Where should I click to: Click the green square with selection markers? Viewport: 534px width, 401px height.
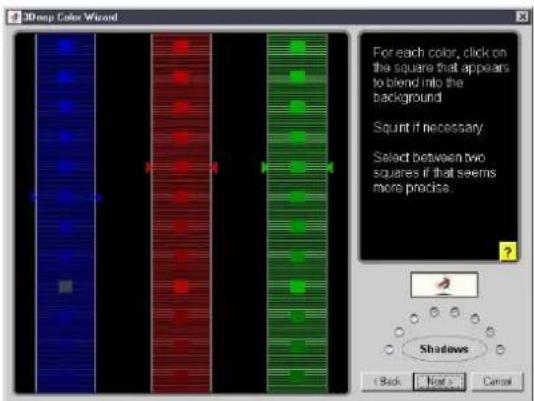click(x=298, y=167)
